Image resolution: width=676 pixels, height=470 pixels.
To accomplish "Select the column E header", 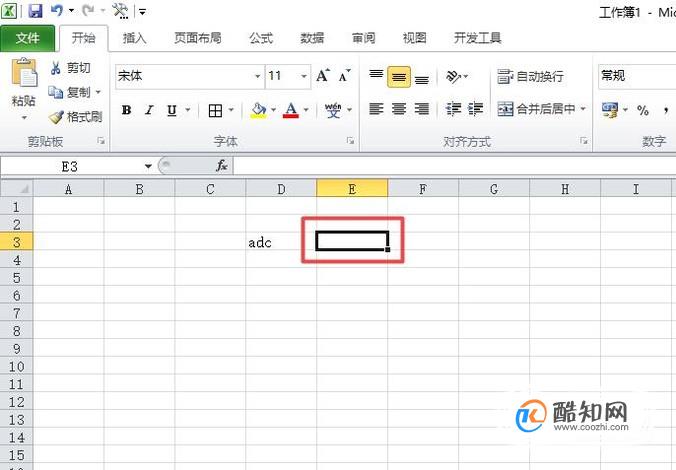I will (352, 189).
